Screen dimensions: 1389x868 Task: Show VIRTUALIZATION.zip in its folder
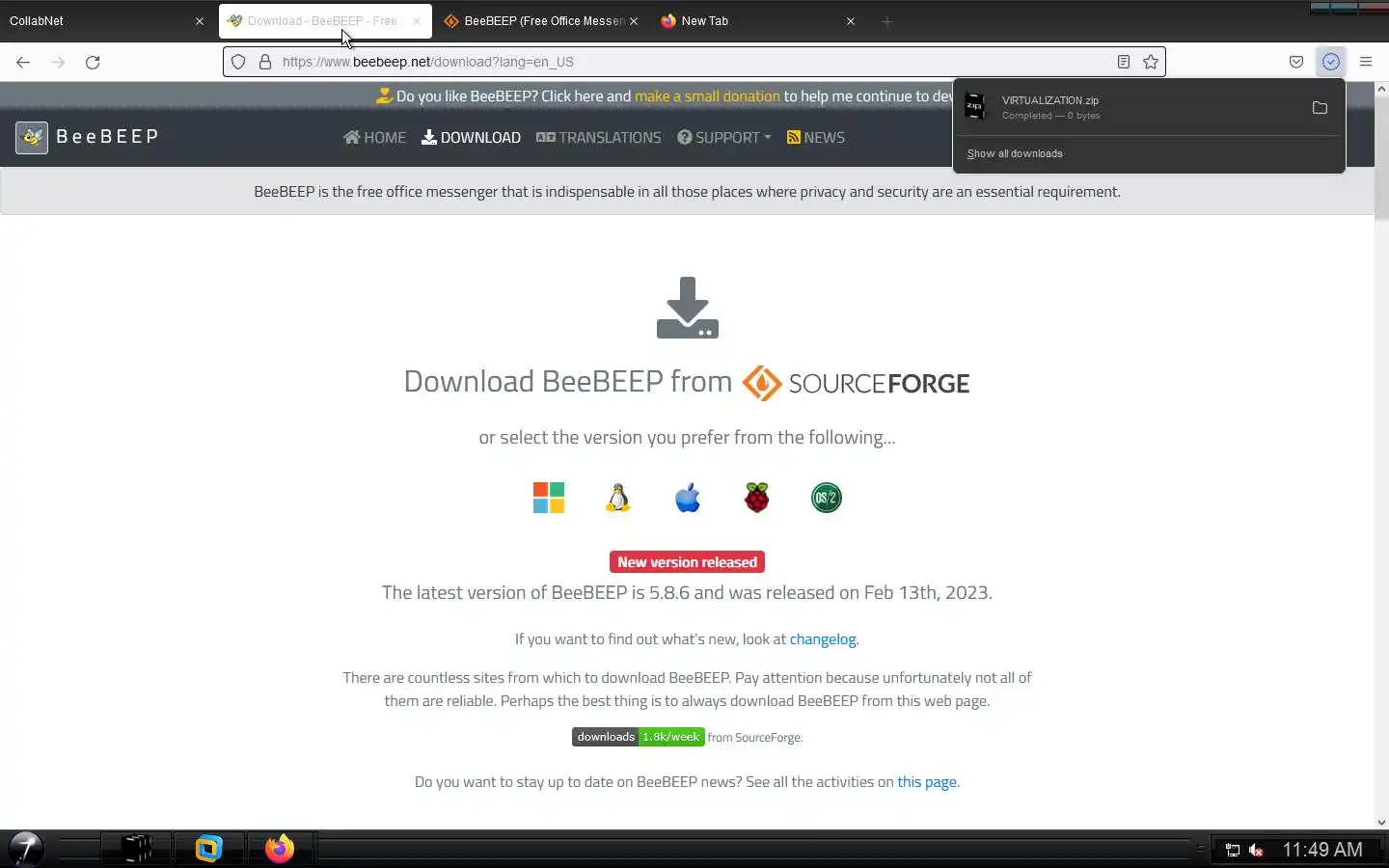[x=1320, y=107]
